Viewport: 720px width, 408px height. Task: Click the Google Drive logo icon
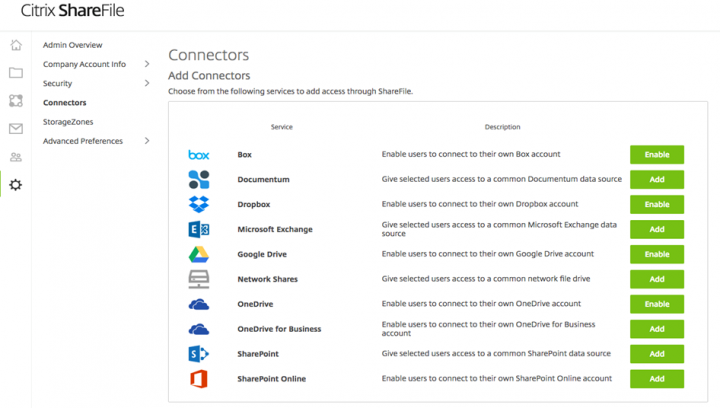pos(199,254)
